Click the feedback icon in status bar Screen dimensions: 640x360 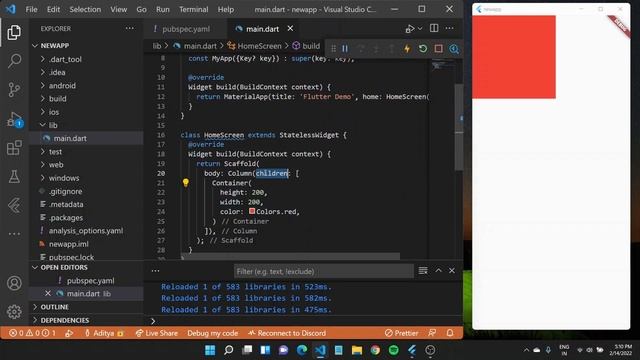point(432,333)
